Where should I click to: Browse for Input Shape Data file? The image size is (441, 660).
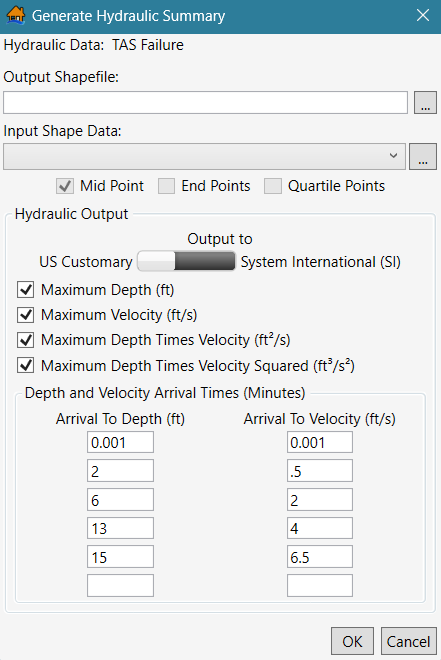pyautogui.click(x=423, y=156)
